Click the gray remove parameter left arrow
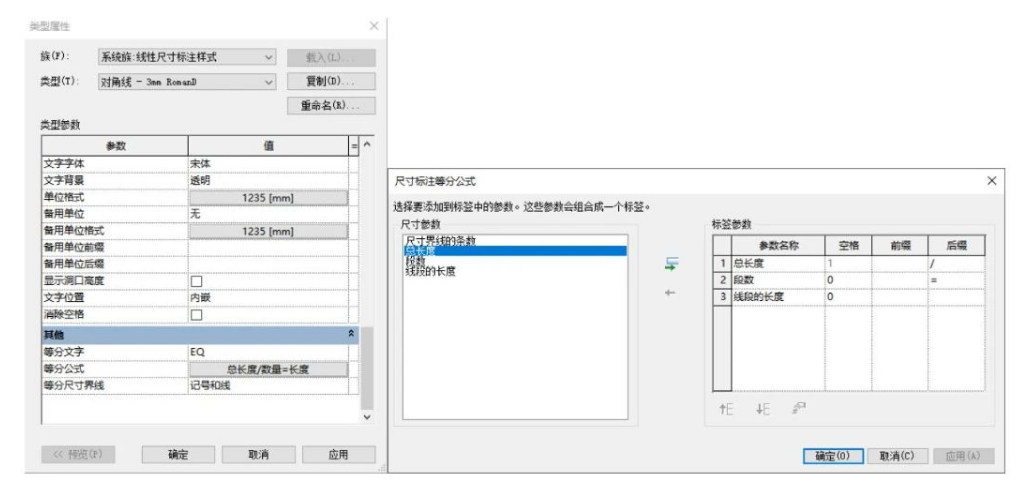Screen dimensions: 1029x499 (x=669, y=293)
